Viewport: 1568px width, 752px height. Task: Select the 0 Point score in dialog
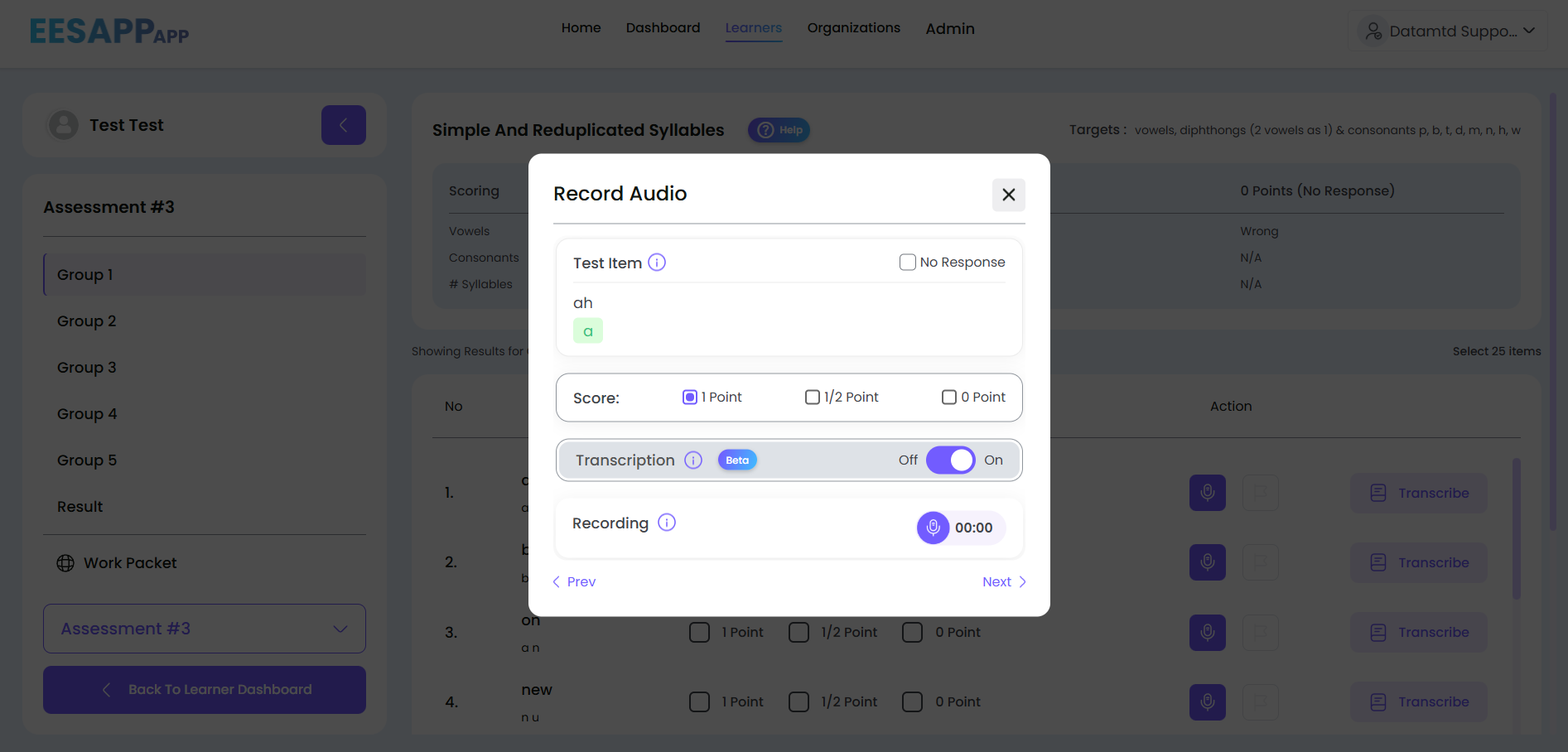pos(949,398)
